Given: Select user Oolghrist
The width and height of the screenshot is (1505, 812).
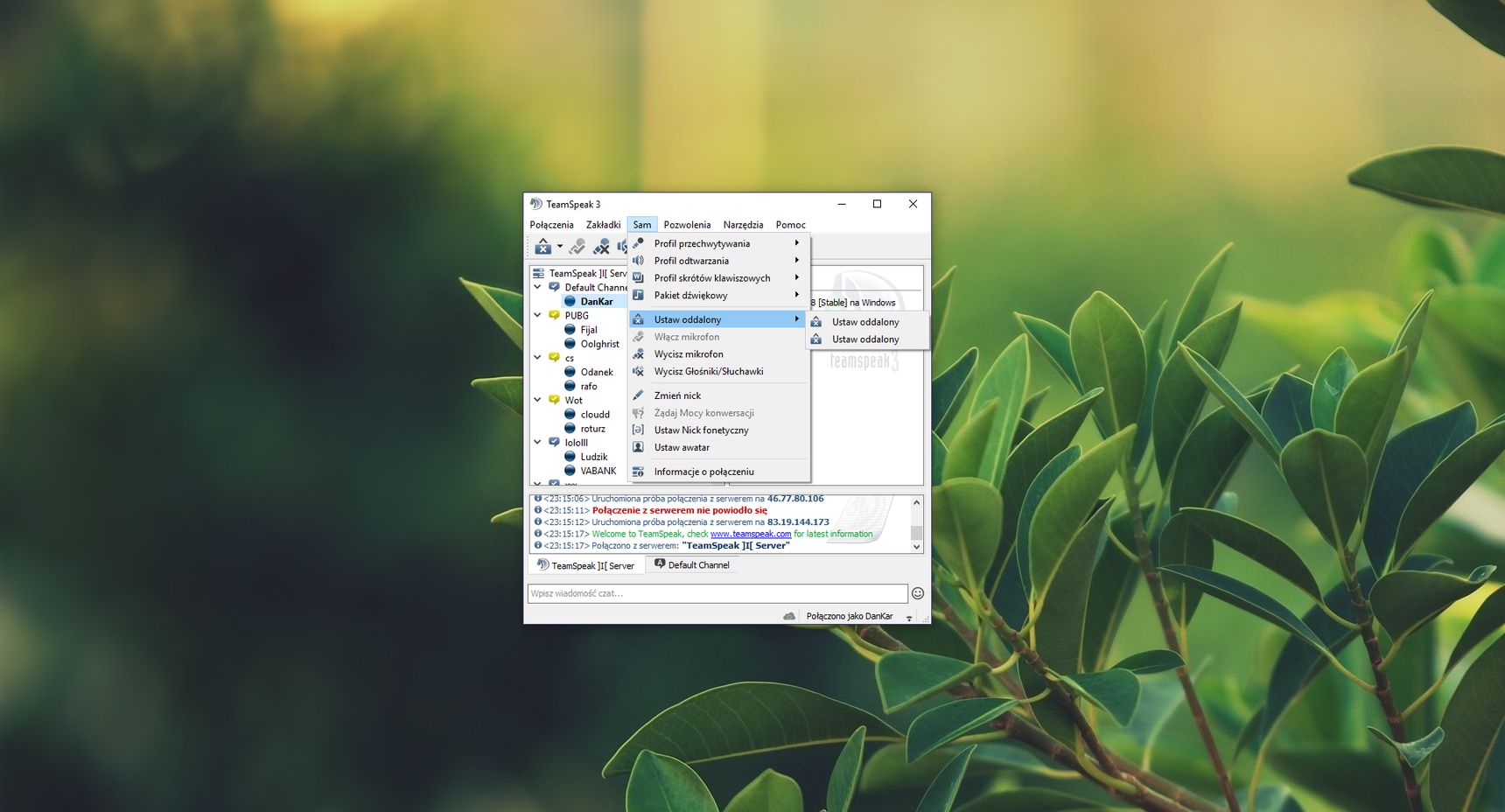Looking at the screenshot, I should 599,344.
